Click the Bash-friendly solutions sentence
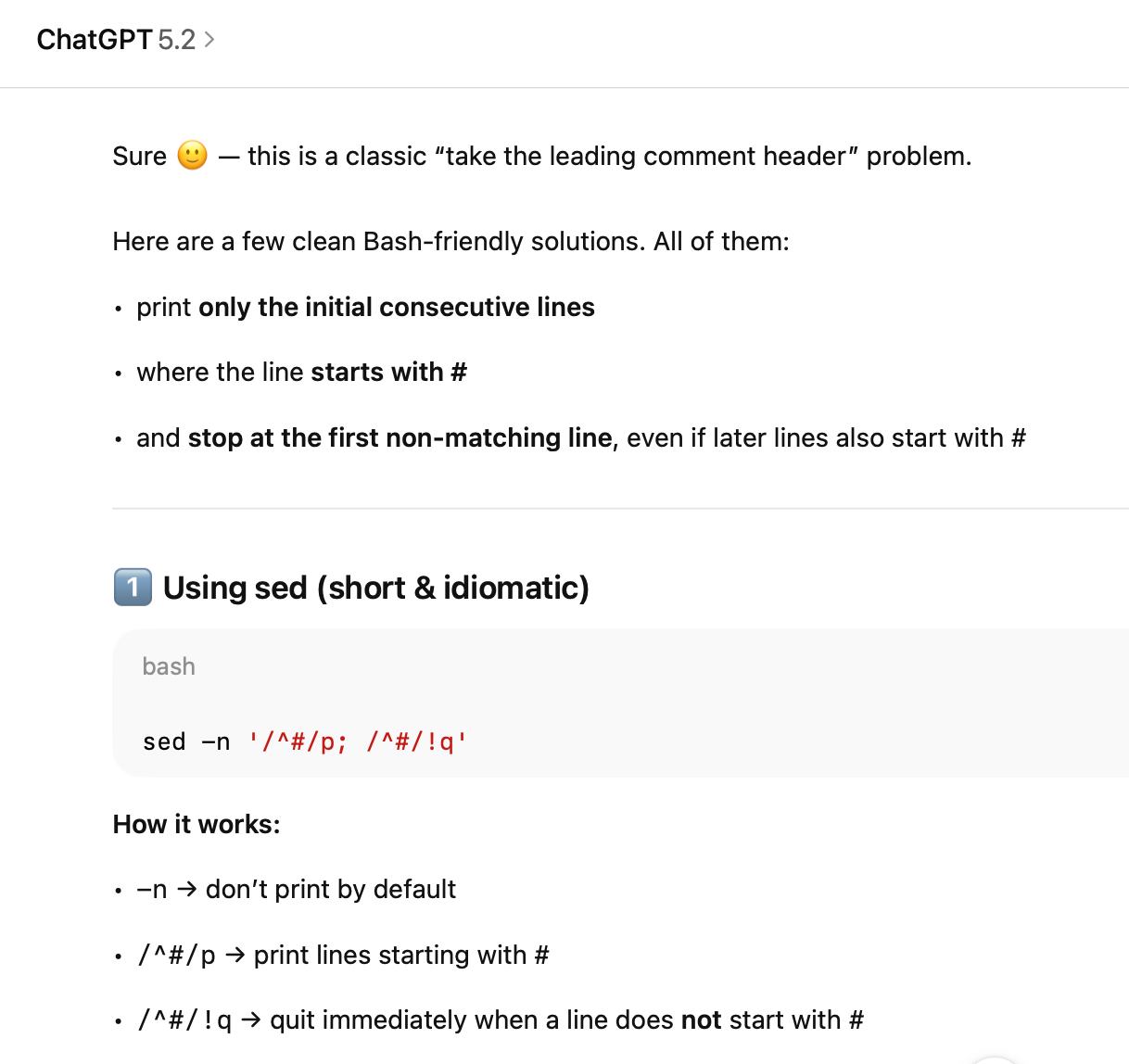The height and width of the screenshot is (1064, 1129). click(450, 241)
